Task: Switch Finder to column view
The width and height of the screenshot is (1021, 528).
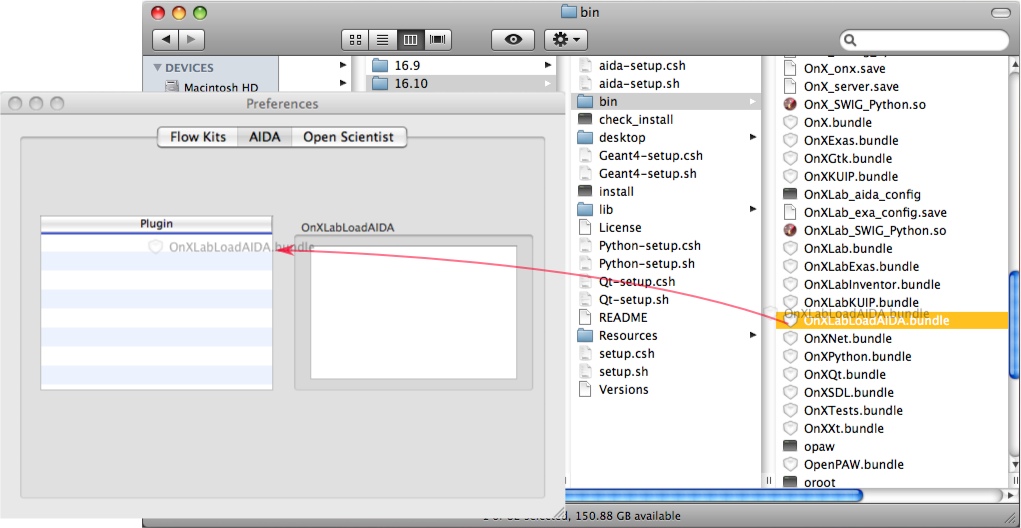Action: click(x=410, y=40)
